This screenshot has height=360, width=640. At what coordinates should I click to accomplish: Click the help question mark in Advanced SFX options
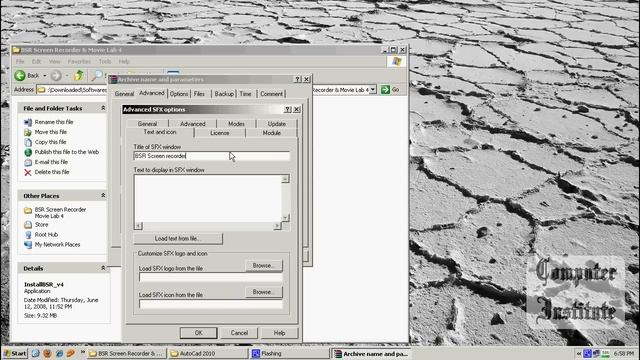tap(287, 109)
